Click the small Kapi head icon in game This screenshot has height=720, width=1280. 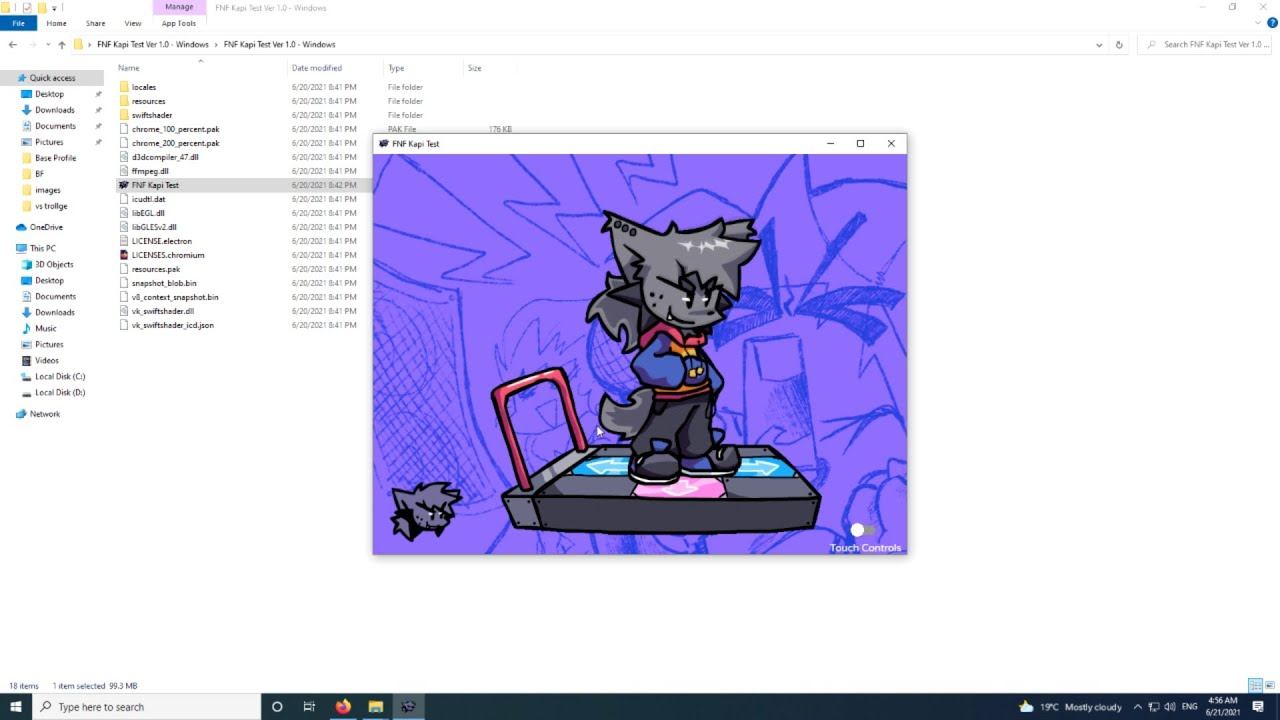point(427,510)
